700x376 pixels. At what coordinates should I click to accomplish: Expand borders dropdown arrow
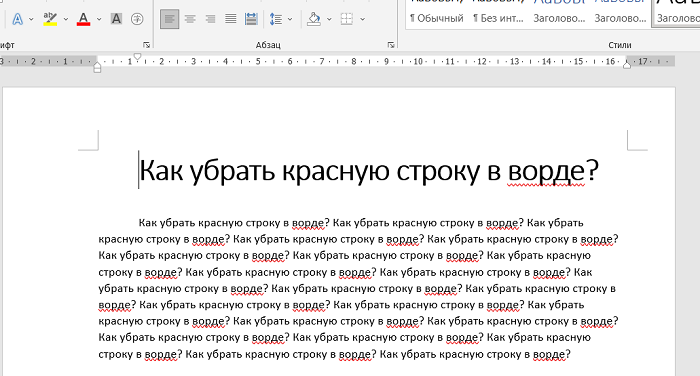point(362,19)
